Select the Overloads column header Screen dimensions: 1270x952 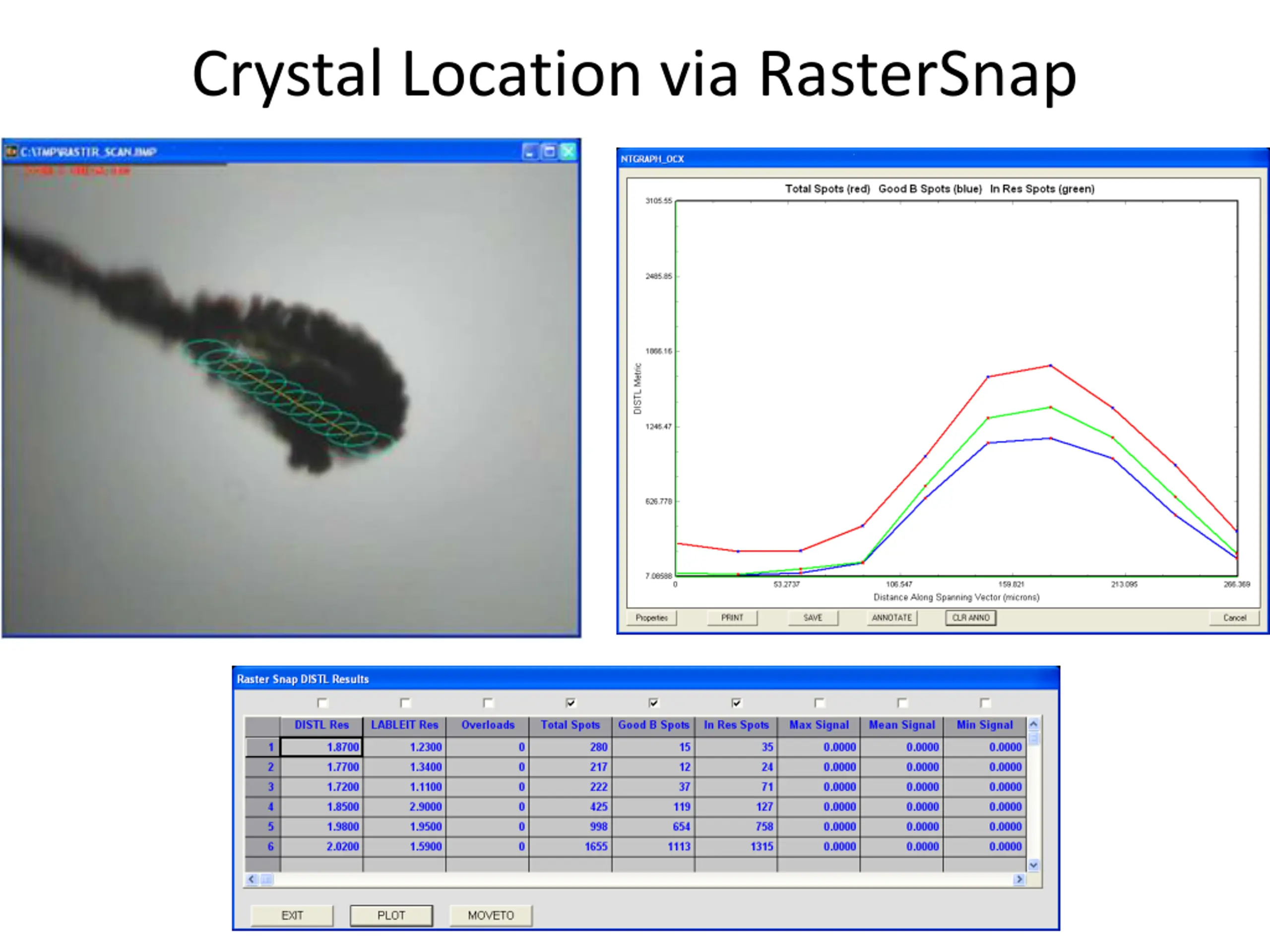(x=488, y=725)
